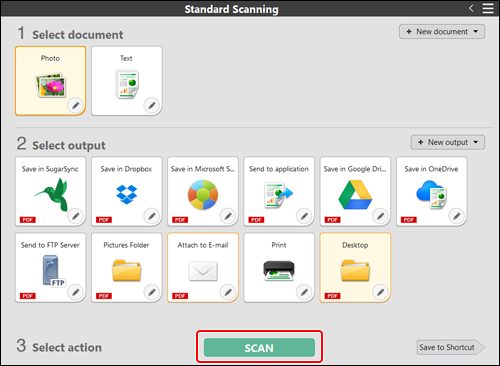Choose the Print output tile

tap(279, 267)
